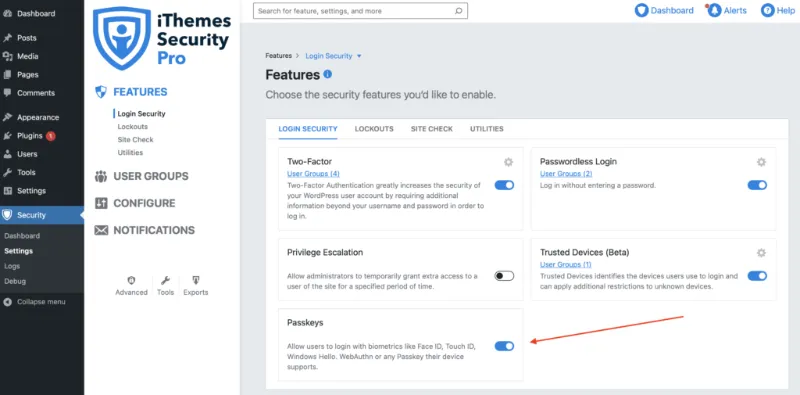The height and width of the screenshot is (395, 800).
Task: Switch to the LOGIN SECURITY tab
Action: click(308, 129)
